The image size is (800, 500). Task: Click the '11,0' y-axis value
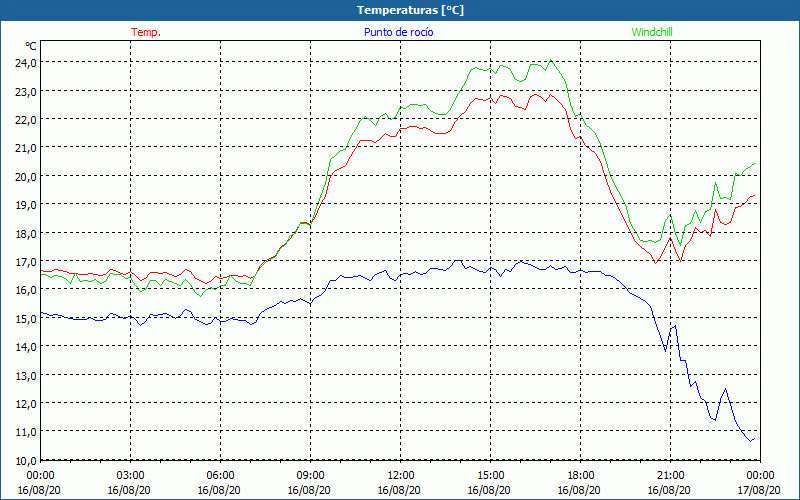[26, 432]
